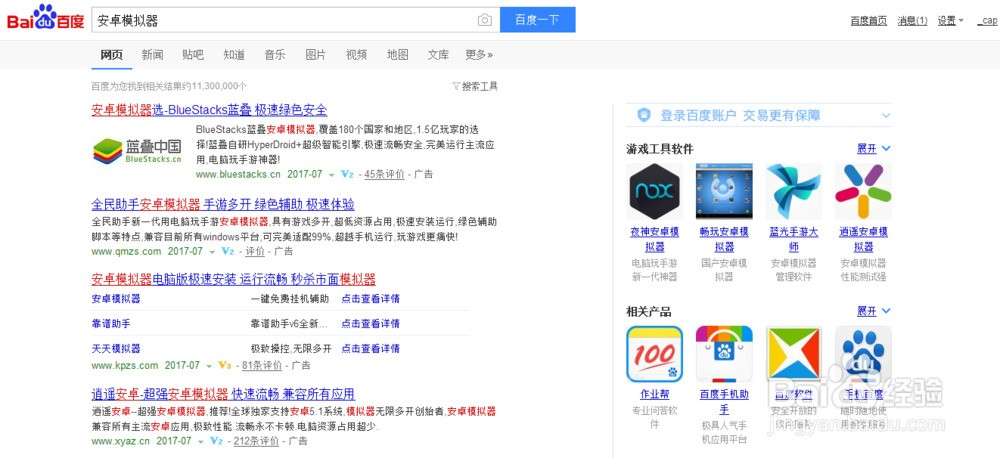The height and width of the screenshot is (458, 1000).
Task: Click the www.qmzs.com URL text
Action: pyautogui.click(x=126, y=251)
